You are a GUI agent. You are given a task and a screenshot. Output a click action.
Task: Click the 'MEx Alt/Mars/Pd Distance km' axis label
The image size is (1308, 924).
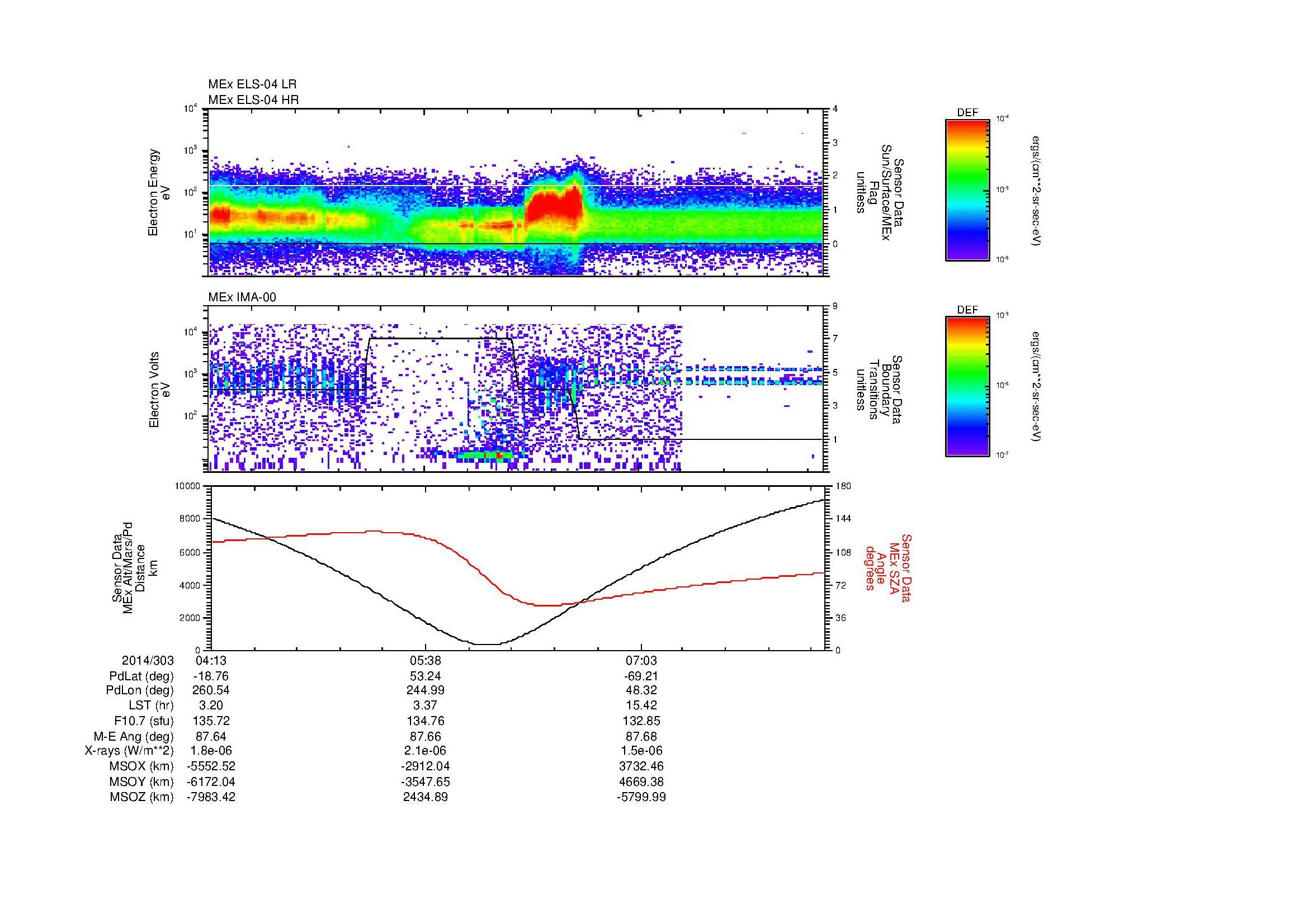(135, 567)
